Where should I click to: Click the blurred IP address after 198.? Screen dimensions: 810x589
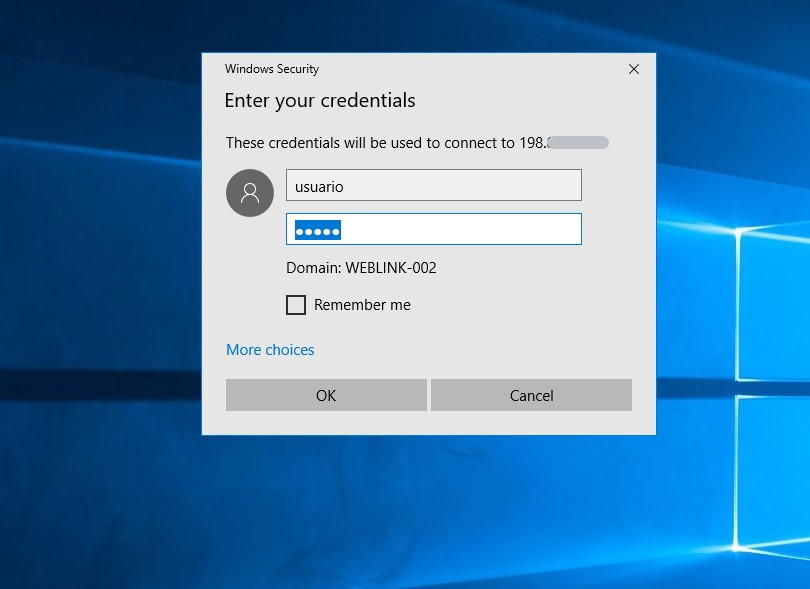click(x=579, y=143)
